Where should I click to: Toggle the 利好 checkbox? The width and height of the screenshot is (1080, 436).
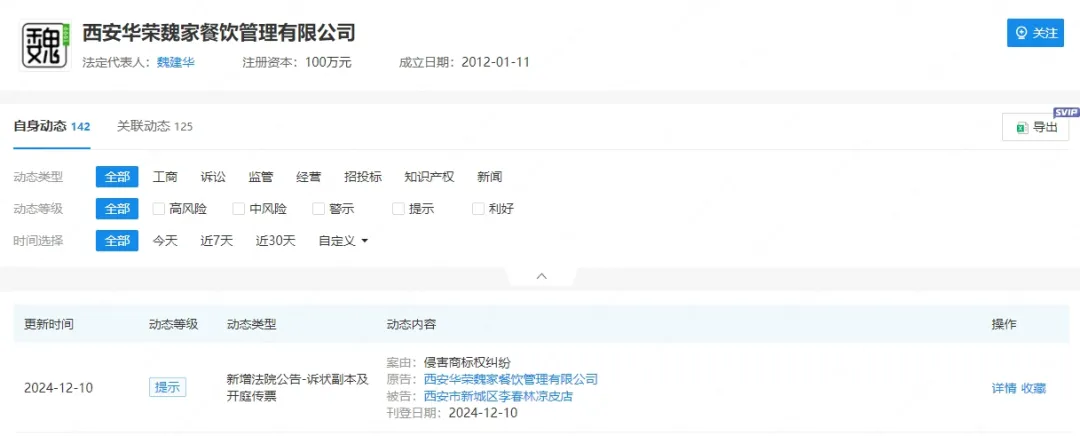[x=479, y=209]
